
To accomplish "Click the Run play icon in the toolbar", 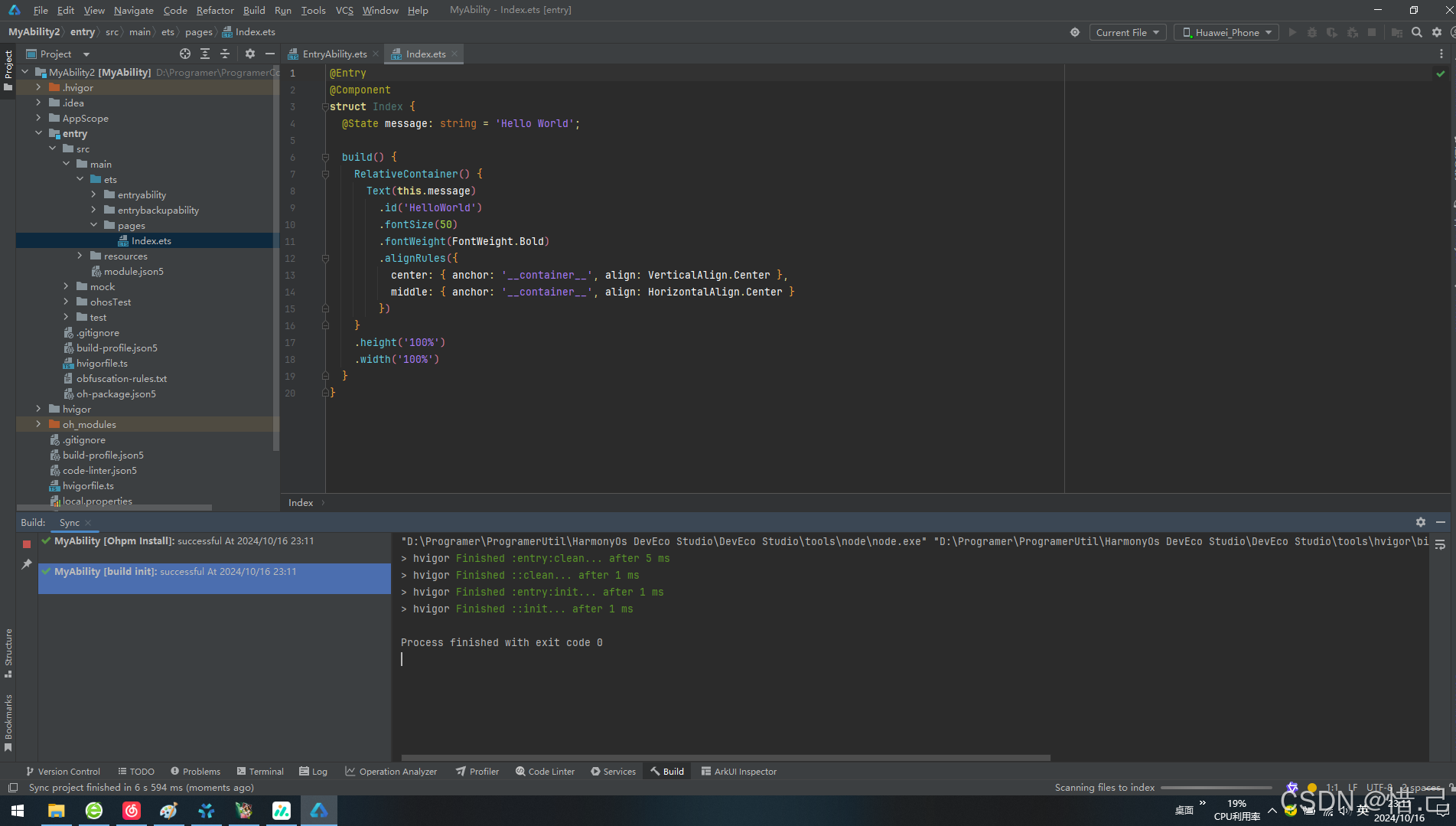I will pos(1293,32).
